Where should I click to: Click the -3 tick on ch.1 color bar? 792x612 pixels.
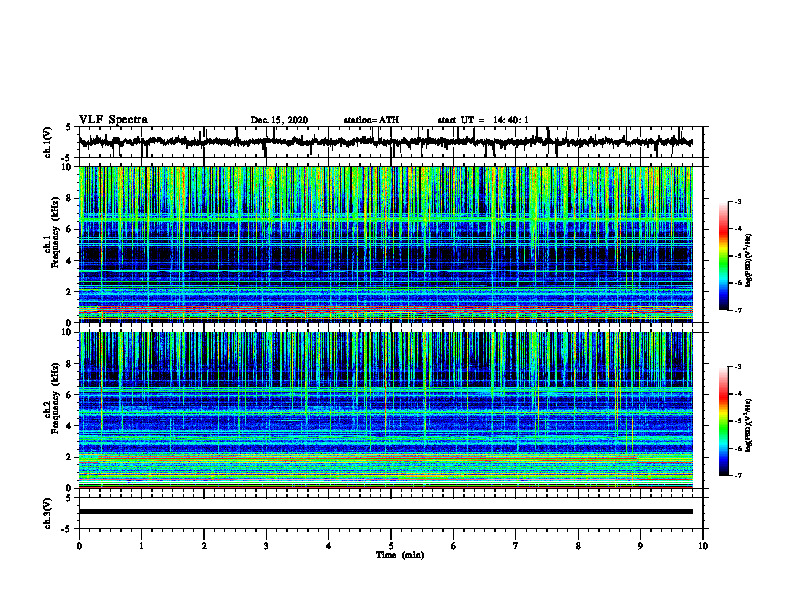[x=737, y=202]
